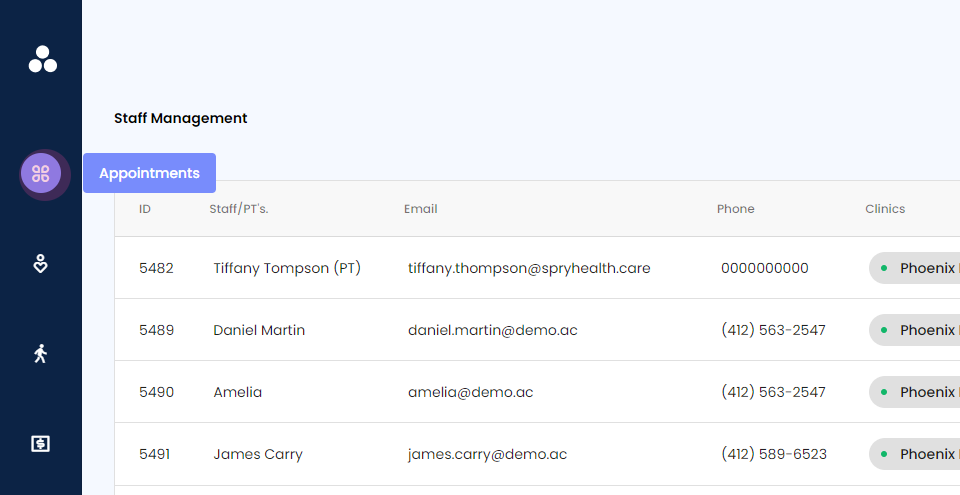Viewport: 960px width, 495px height.
Task: Click the Appointments tooltip label
Action: (x=149, y=173)
